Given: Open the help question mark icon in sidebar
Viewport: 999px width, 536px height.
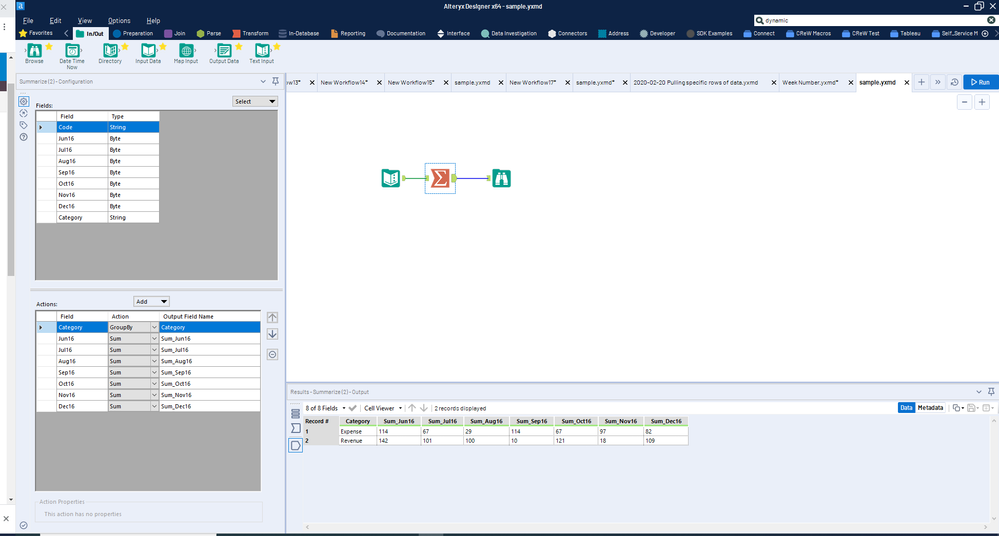Looking at the screenshot, I should click(x=24, y=137).
